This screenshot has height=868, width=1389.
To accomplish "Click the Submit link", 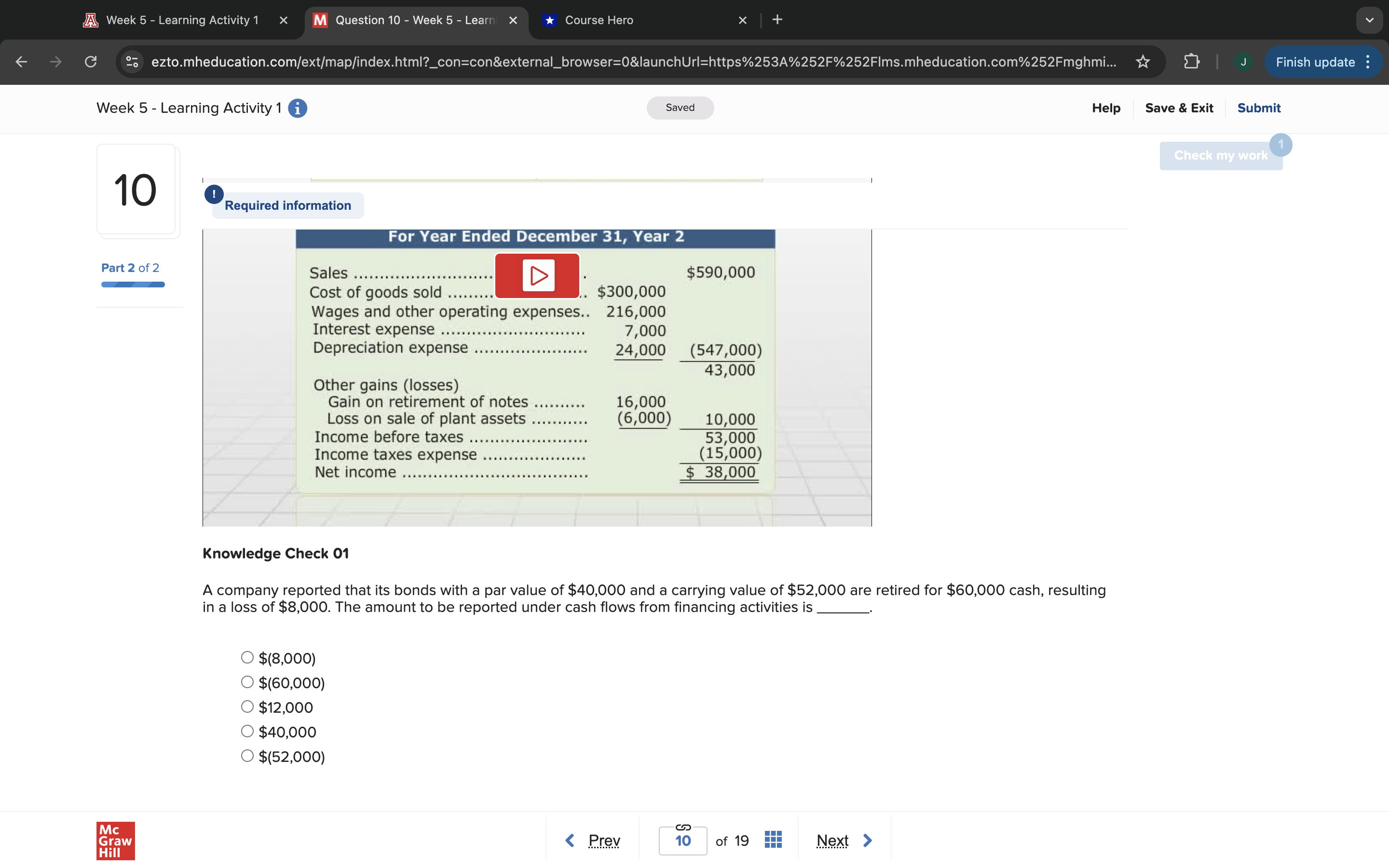I will pyautogui.click(x=1258, y=108).
